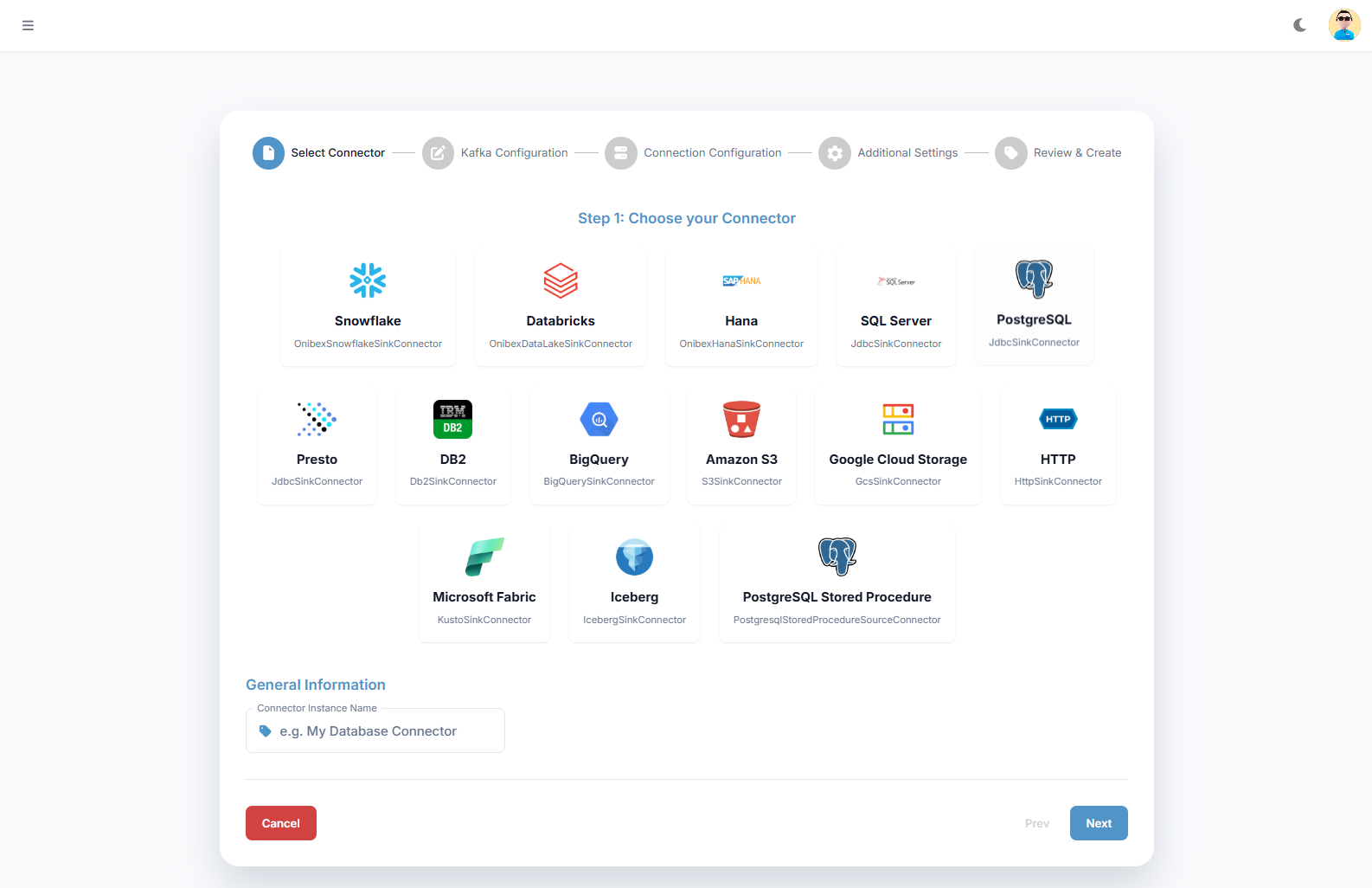Click the Snowflake card title
Screen dimensions: 1372x888
tap(368, 321)
